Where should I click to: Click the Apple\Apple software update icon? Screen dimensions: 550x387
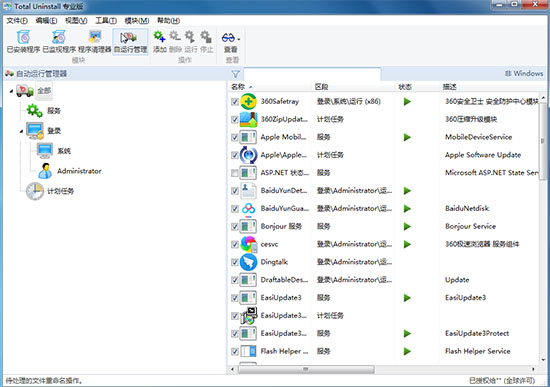coord(248,155)
